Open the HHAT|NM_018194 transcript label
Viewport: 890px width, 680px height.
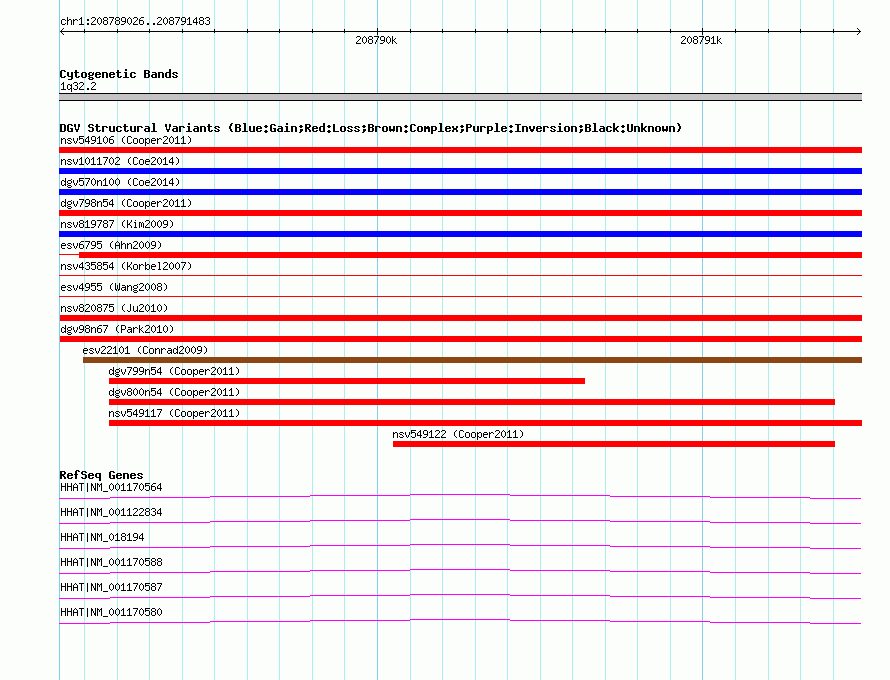pos(102,538)
